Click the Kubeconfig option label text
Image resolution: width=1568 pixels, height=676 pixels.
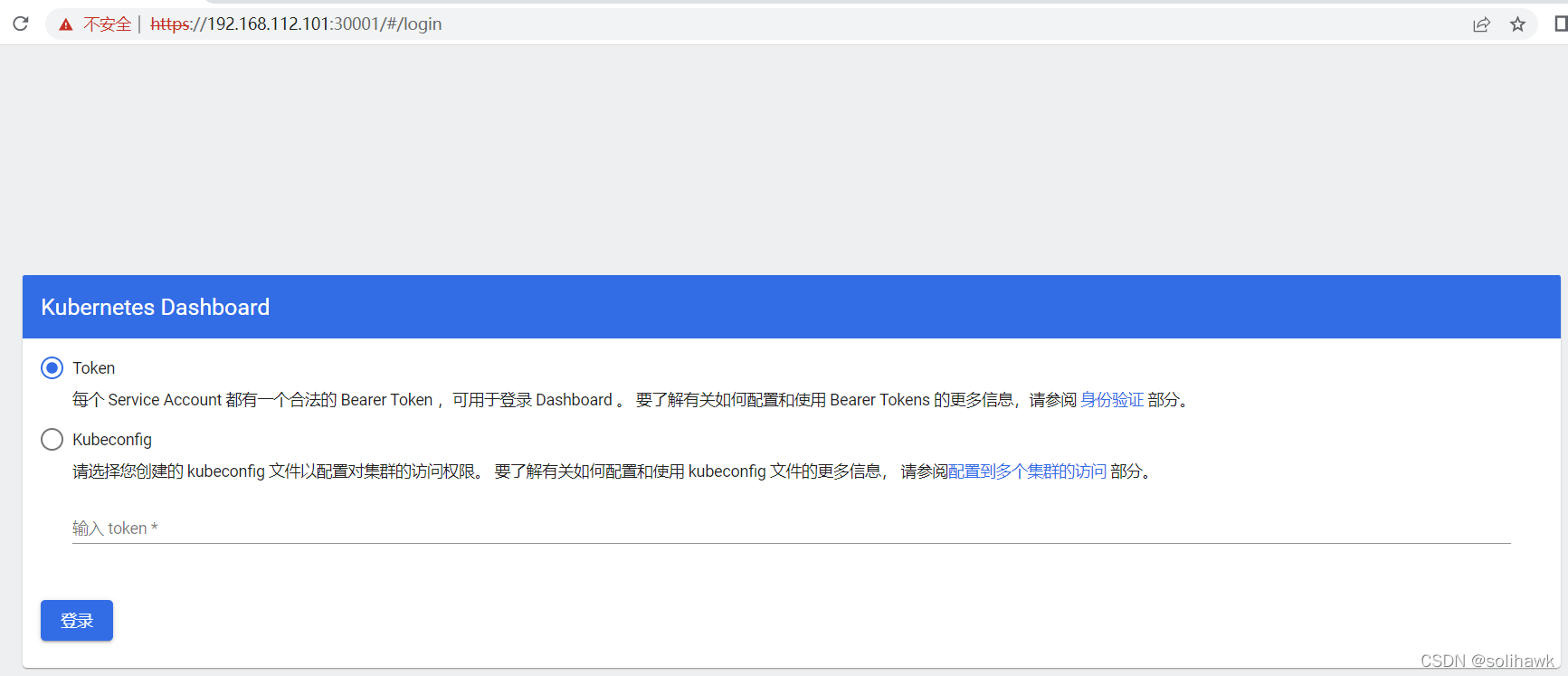coord(112,440)
